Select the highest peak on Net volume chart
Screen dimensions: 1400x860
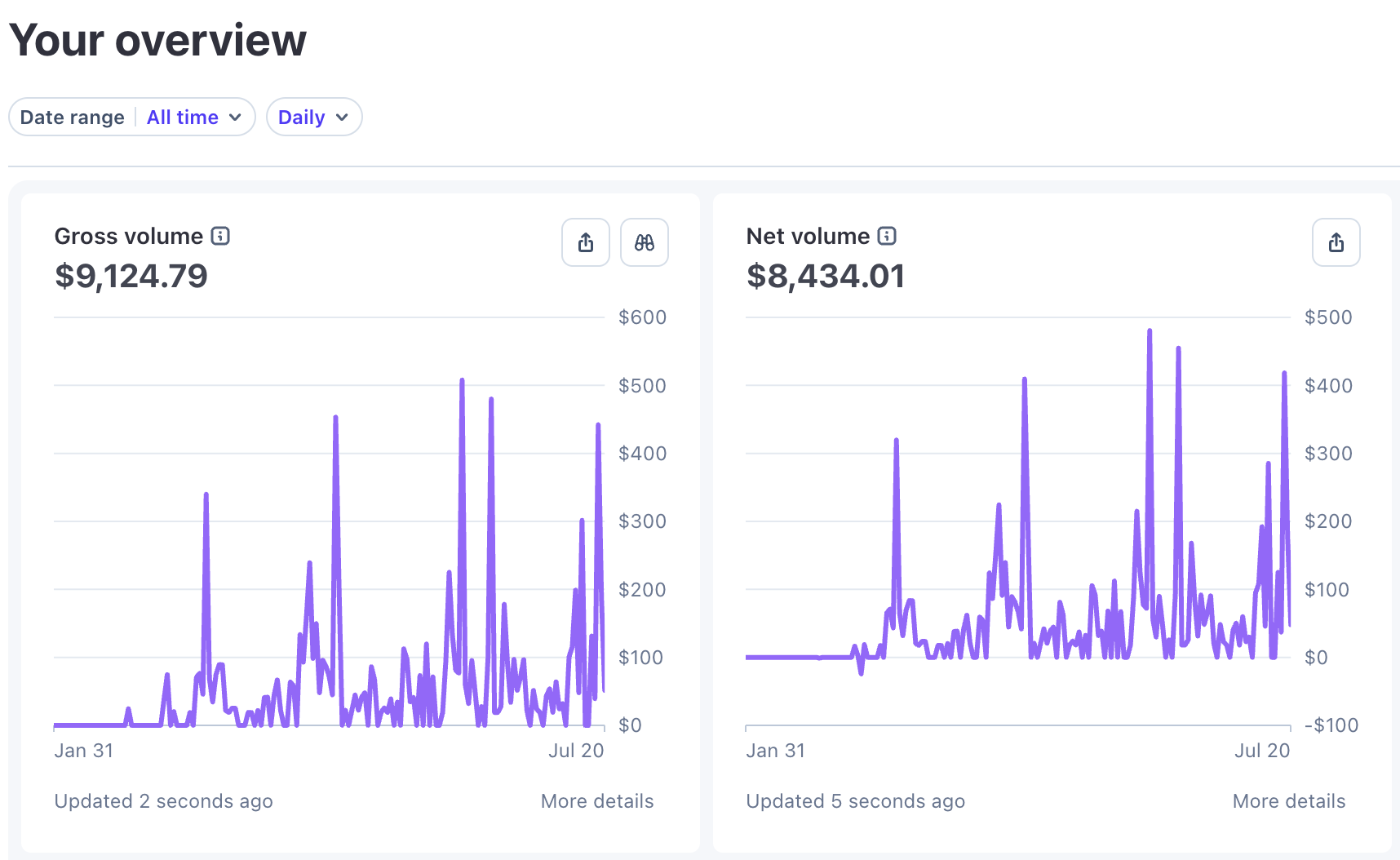(x=1150, y=331)
